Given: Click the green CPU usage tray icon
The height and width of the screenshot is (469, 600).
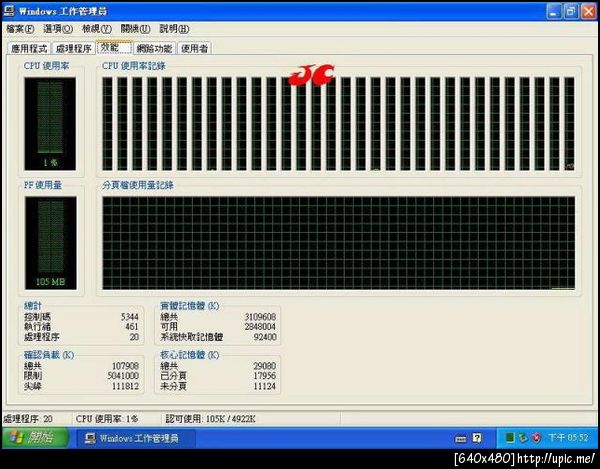Looking at the screenshot, I should 509,438.
